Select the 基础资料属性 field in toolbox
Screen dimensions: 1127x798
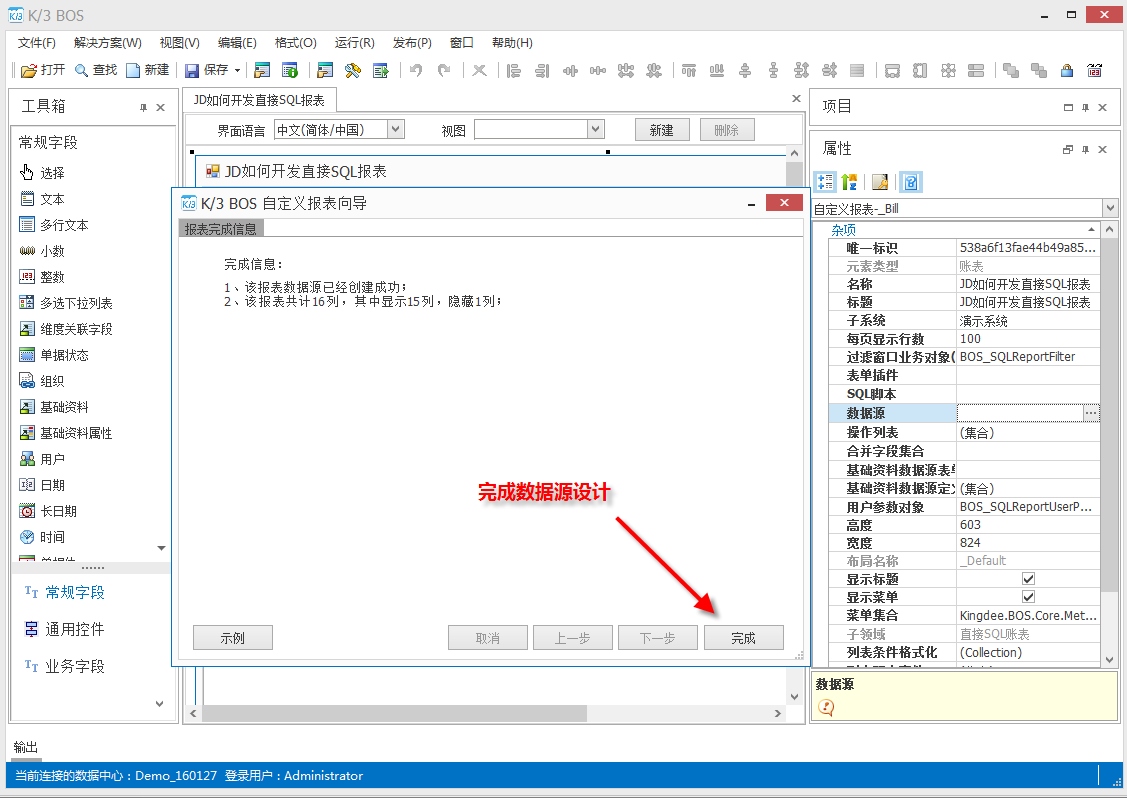pos(66,433)
